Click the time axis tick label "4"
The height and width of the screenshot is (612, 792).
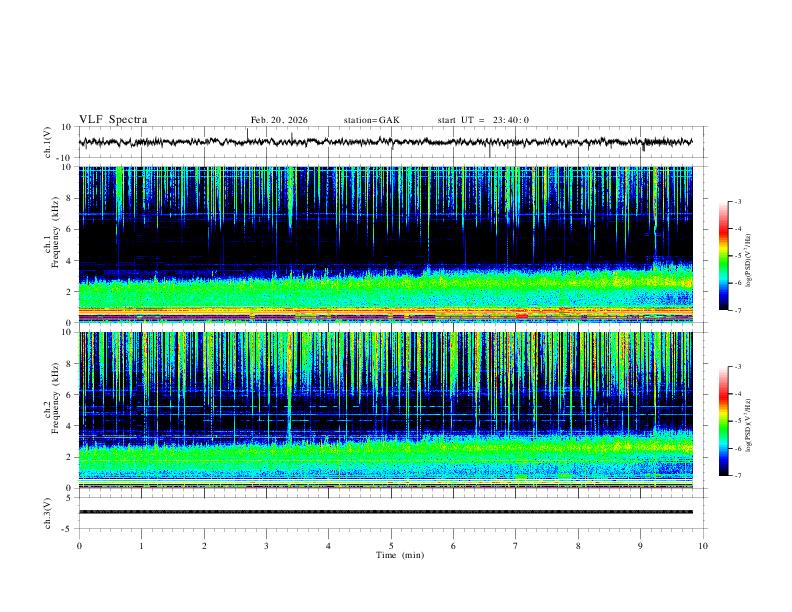(x=328, y=546)
